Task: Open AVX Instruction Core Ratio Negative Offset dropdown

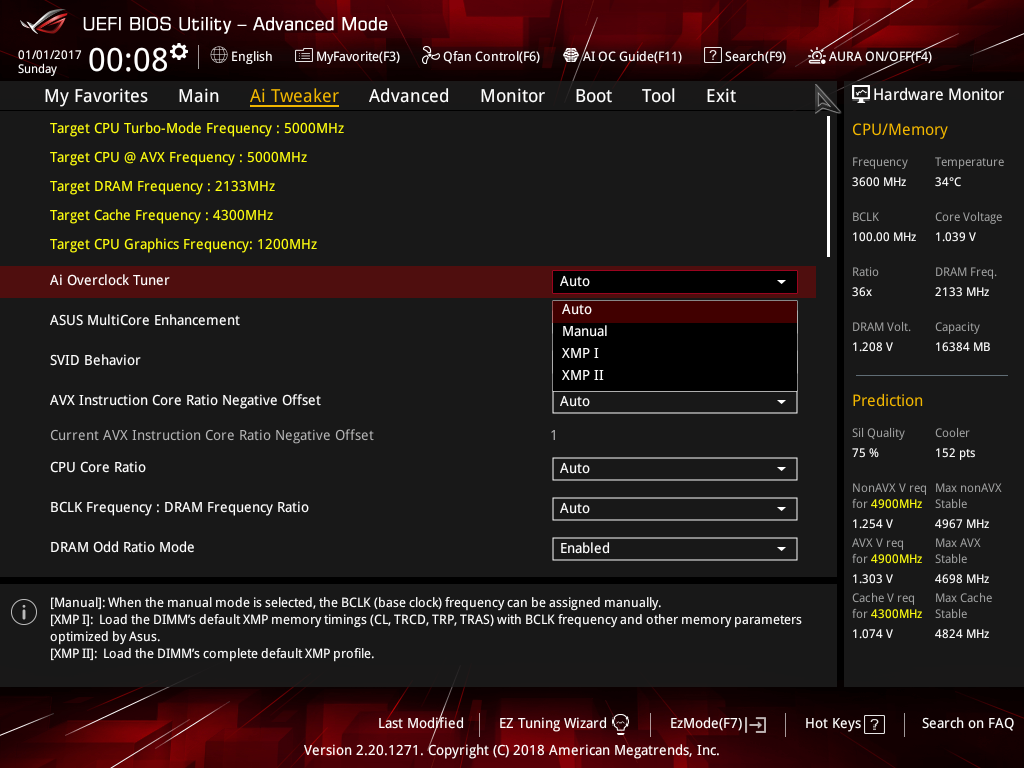Action: [x=675, y=402]
